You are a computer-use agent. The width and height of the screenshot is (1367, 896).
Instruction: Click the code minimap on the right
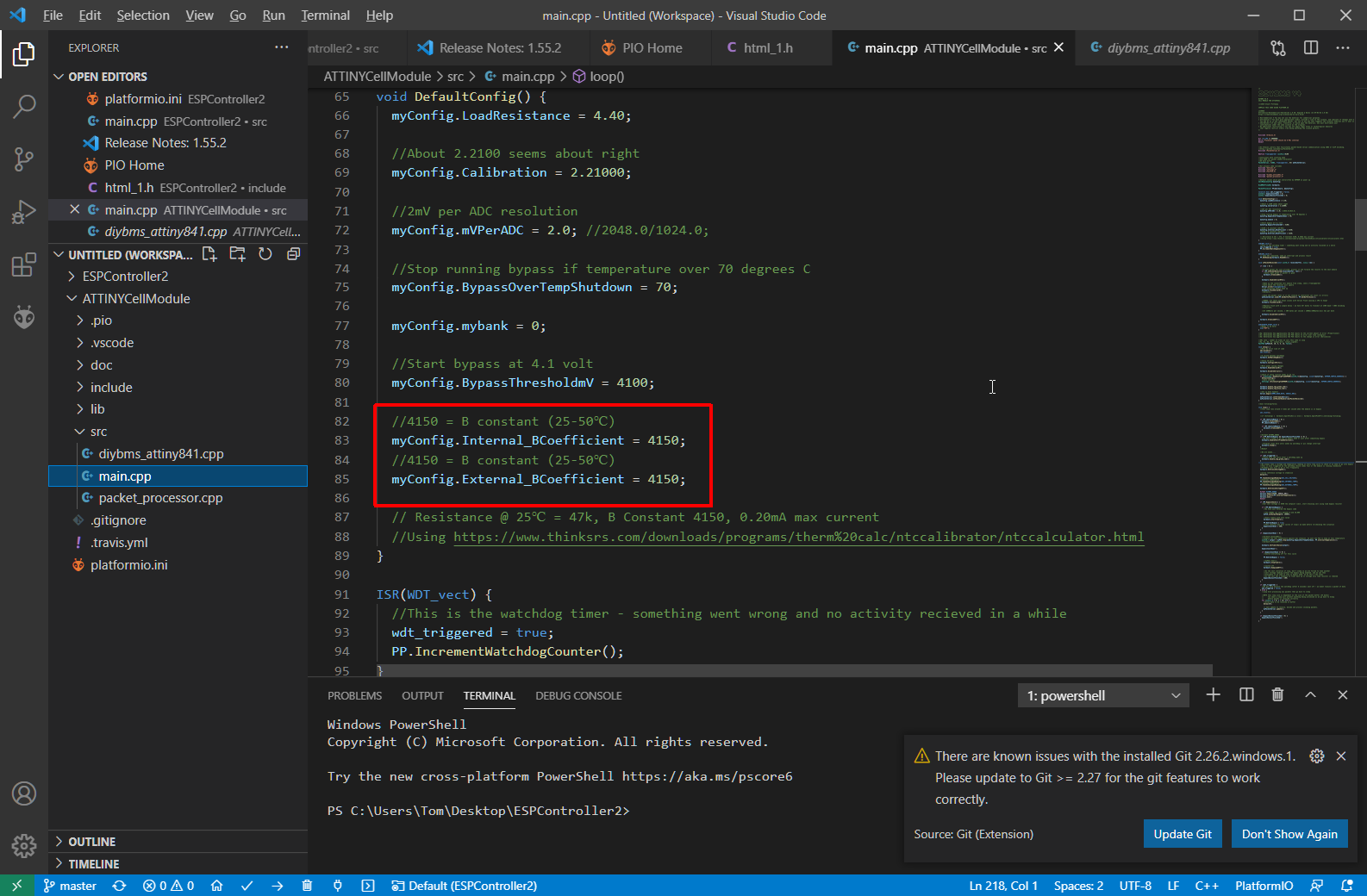[x=1301, y=345]
